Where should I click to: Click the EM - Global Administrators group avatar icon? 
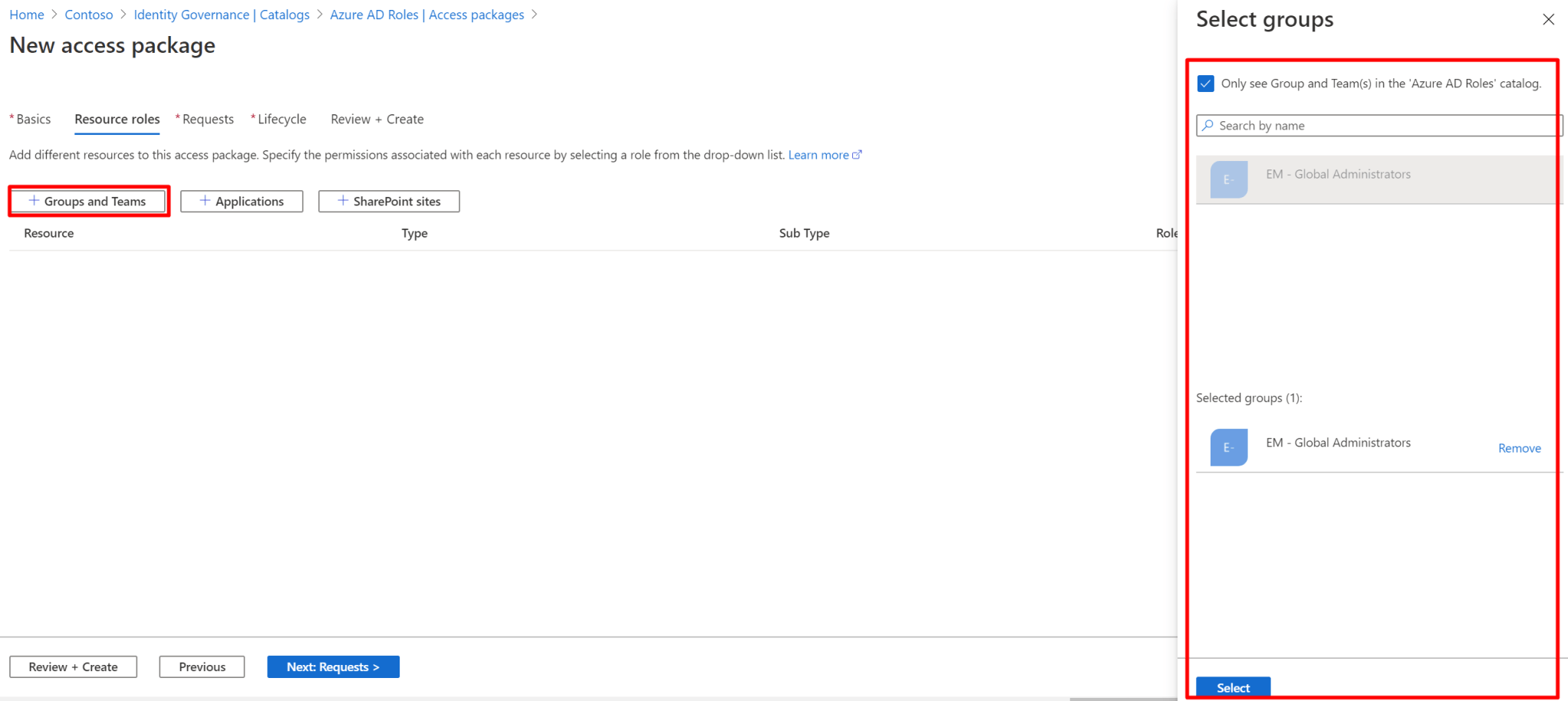tap(1229, 179)
